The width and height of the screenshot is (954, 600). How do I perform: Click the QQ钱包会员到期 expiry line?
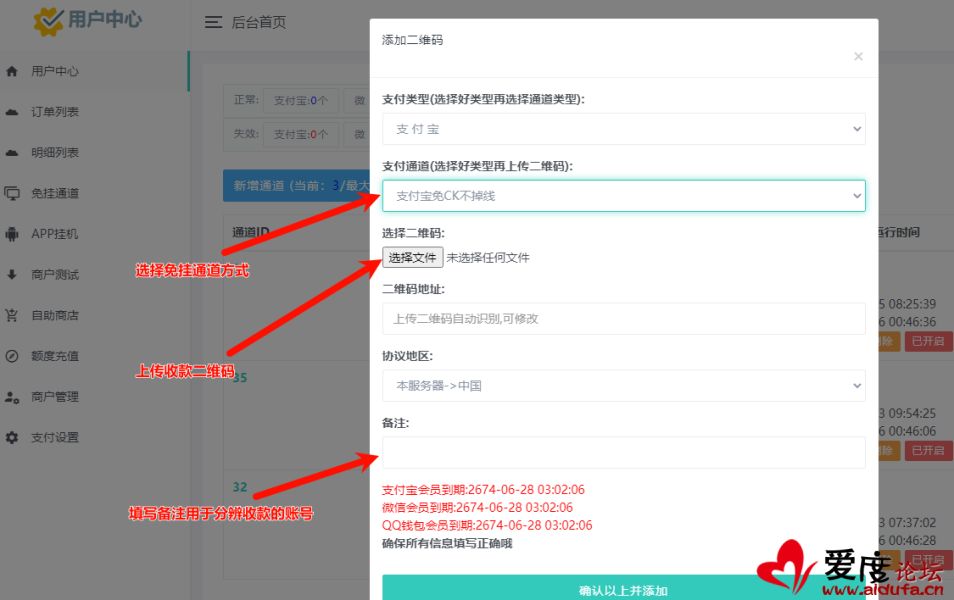click(x=487, y=525)
